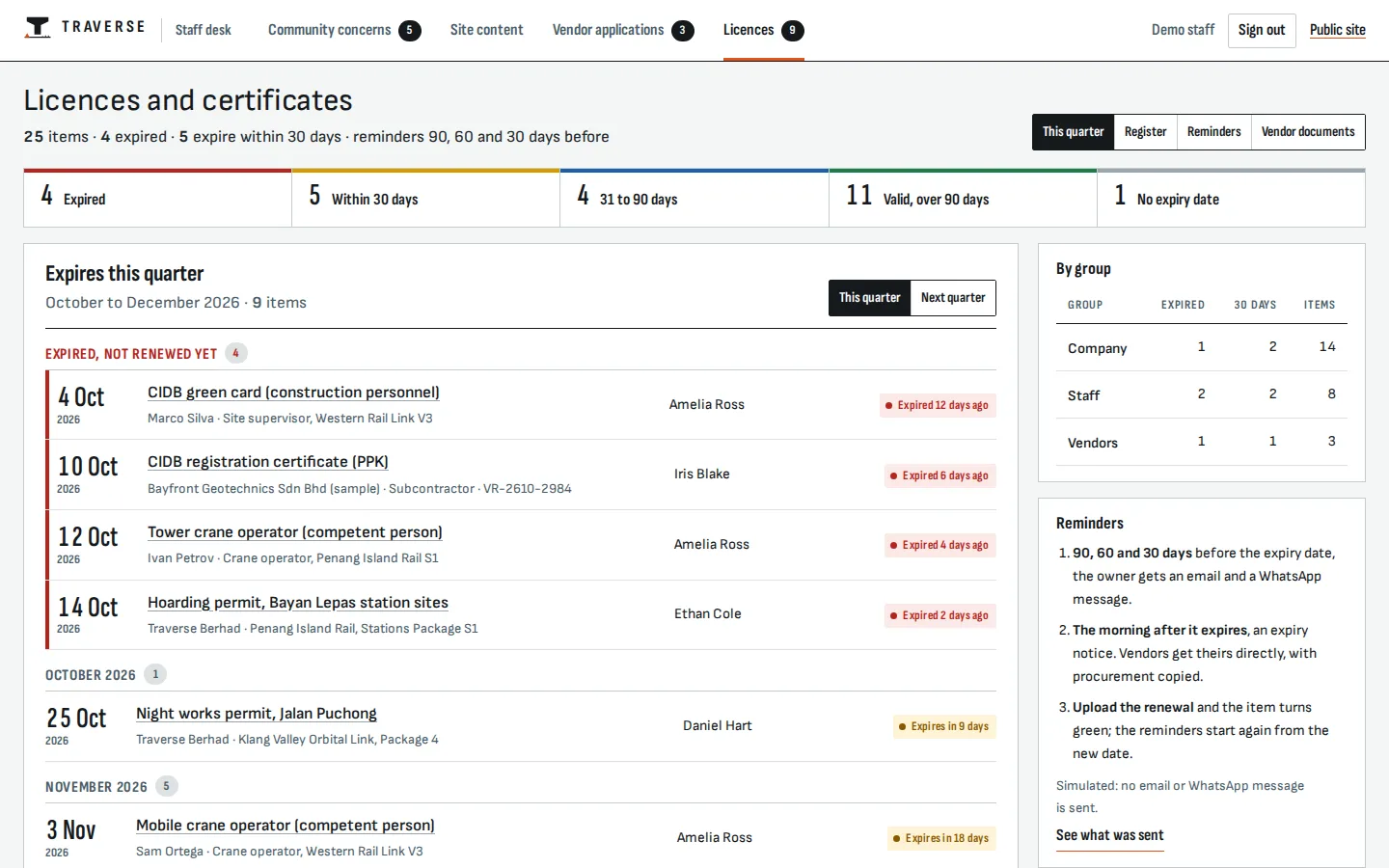
Task: Toggle to Next quarter
Action: pyautogui.click(x=953, y=298)
